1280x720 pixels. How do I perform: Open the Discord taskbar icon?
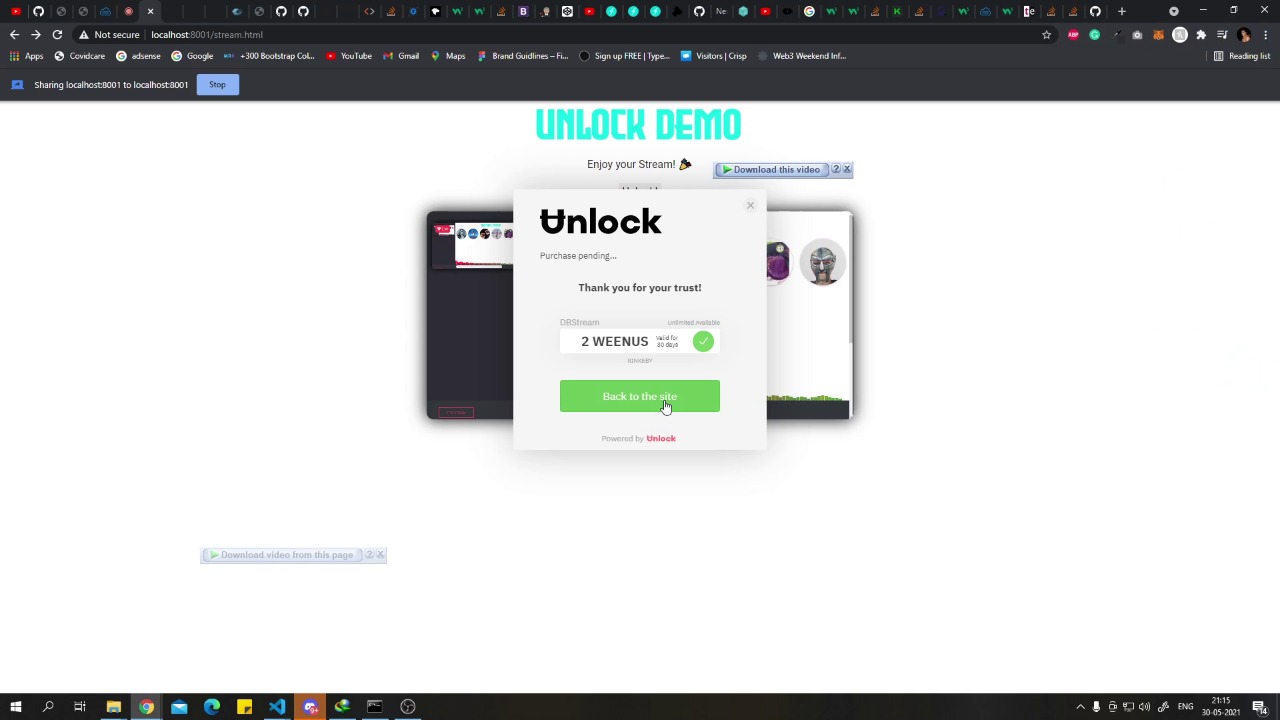pyautogui.click(x=310, y=707)
